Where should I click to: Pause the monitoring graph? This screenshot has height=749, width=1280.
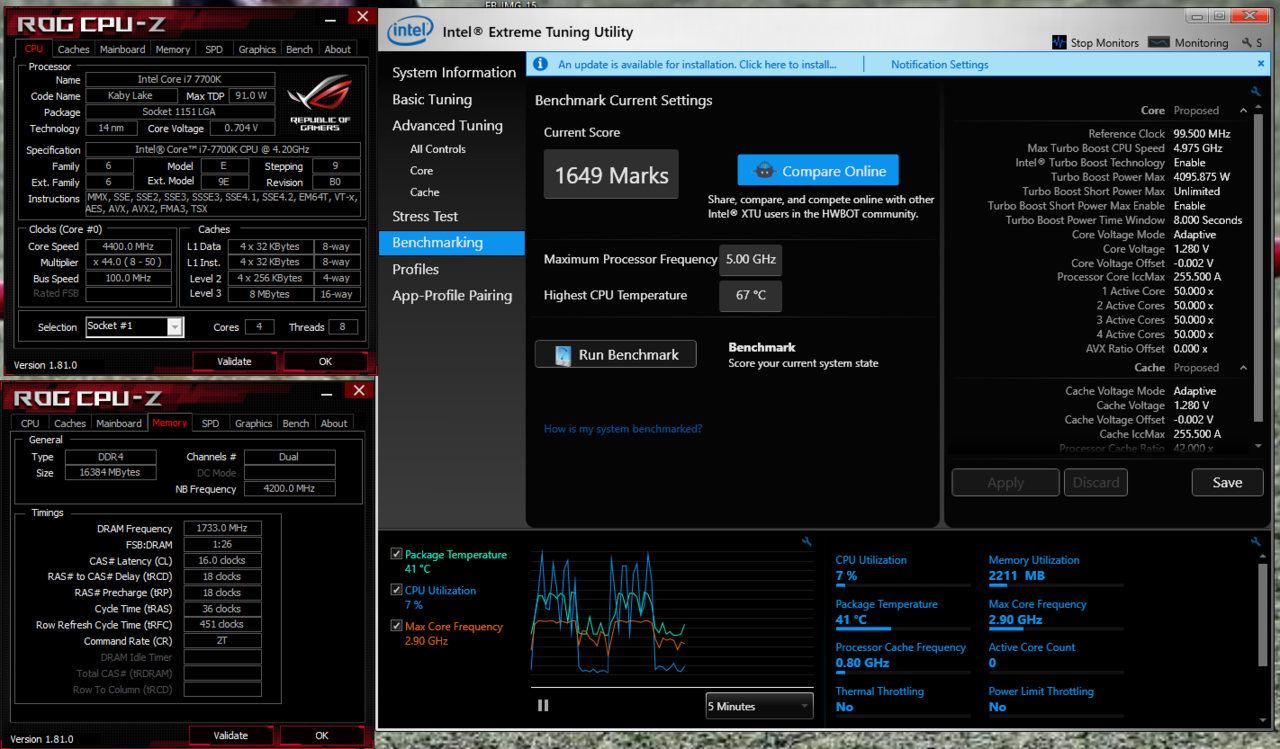[543, 705]
